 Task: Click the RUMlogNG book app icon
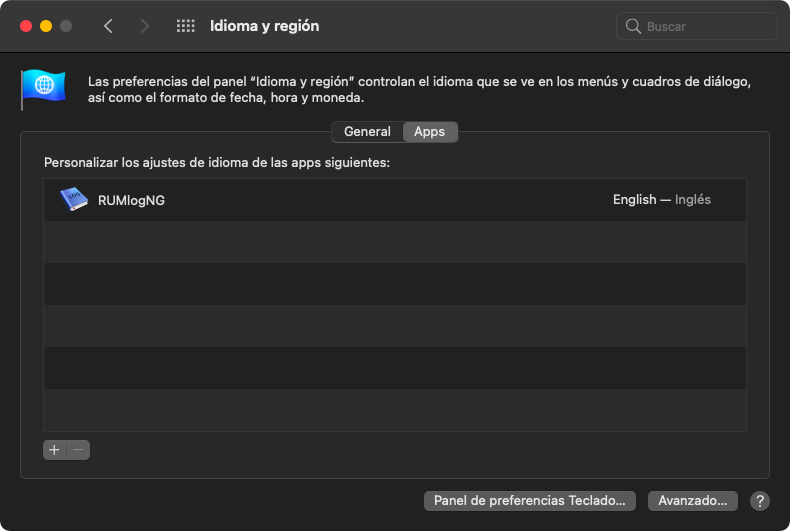click(x=74, y=200)
